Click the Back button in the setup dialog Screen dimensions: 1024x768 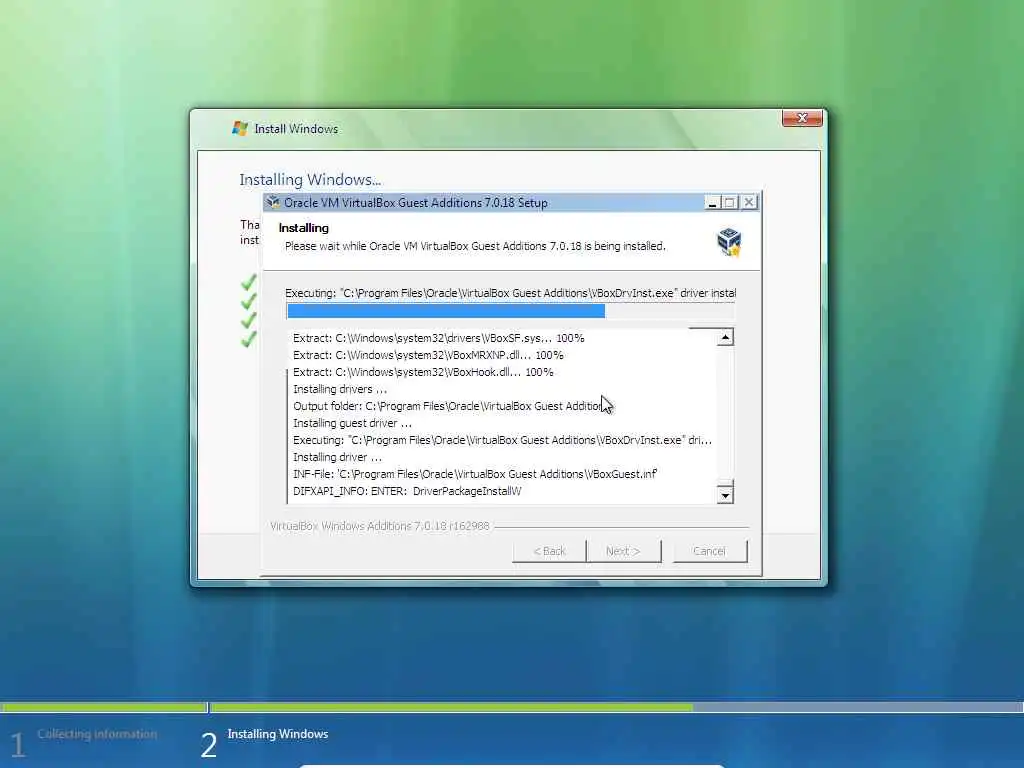(x=549, y=551)
